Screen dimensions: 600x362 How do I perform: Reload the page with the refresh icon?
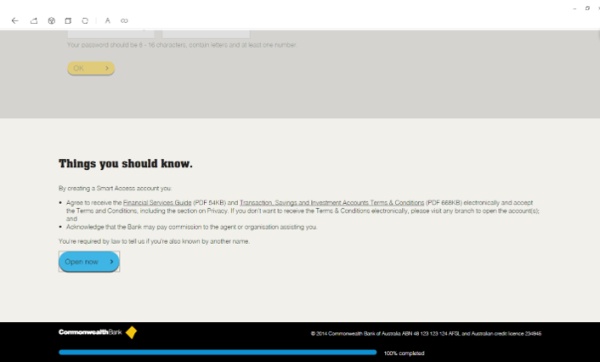(x=85, y=21)
